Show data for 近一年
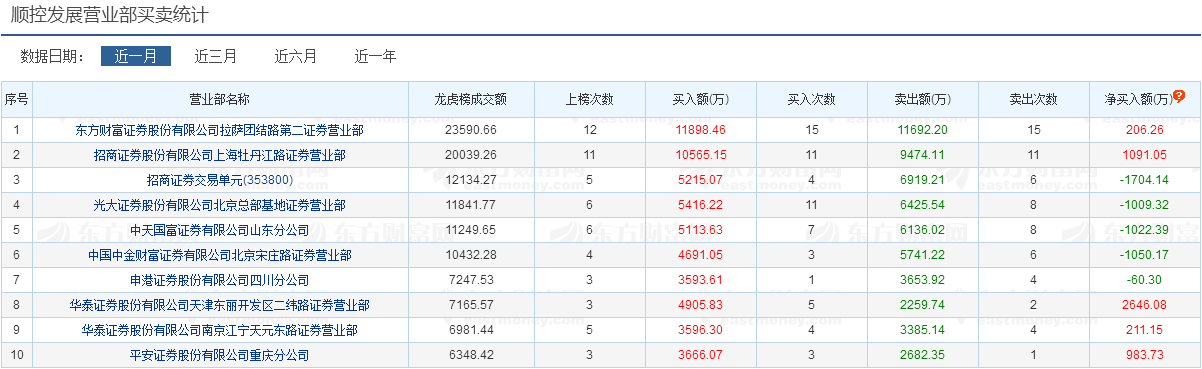1202x369 pixels. tap(376, 56)
